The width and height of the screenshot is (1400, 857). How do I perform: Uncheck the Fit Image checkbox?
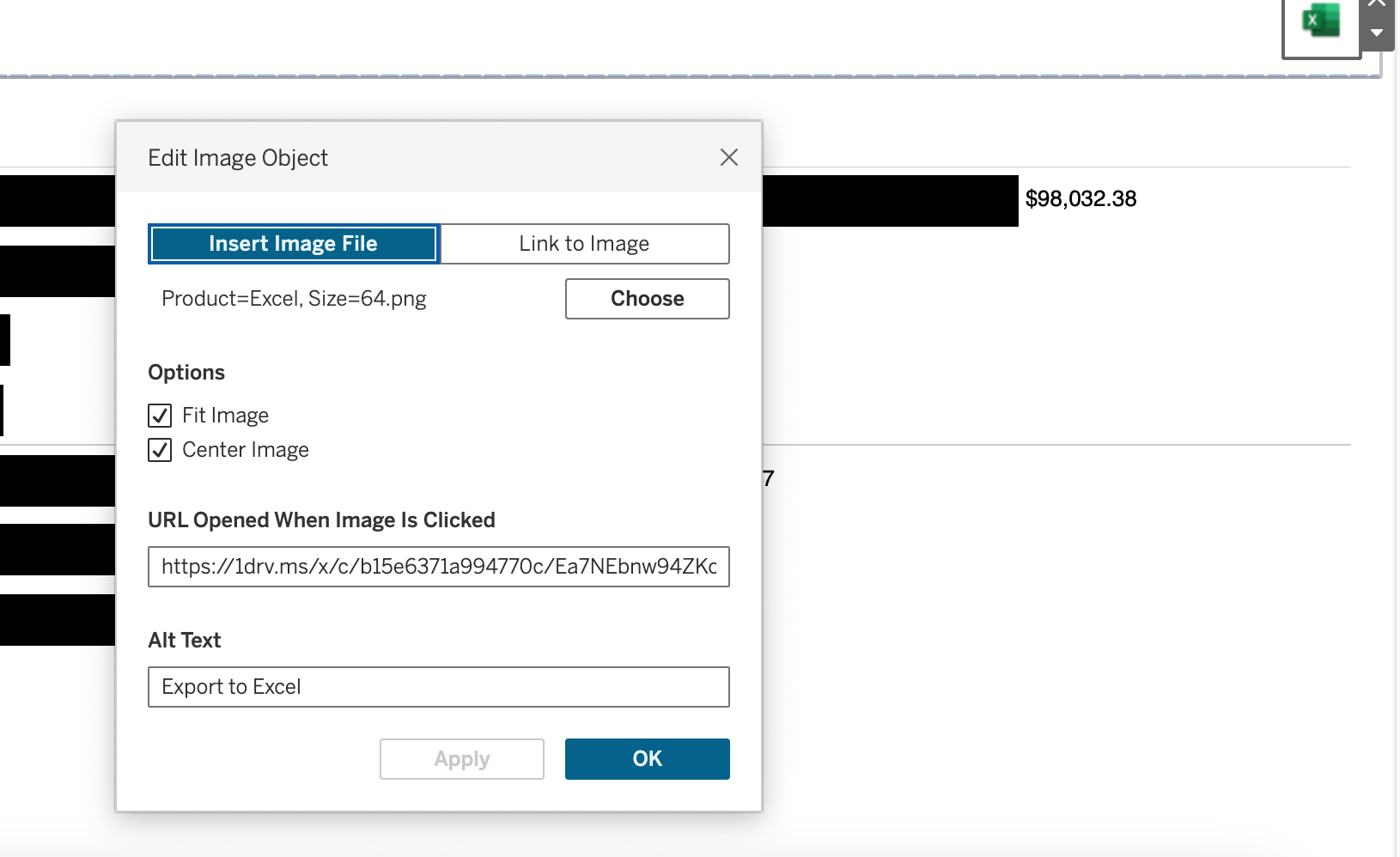click(160, 416)
